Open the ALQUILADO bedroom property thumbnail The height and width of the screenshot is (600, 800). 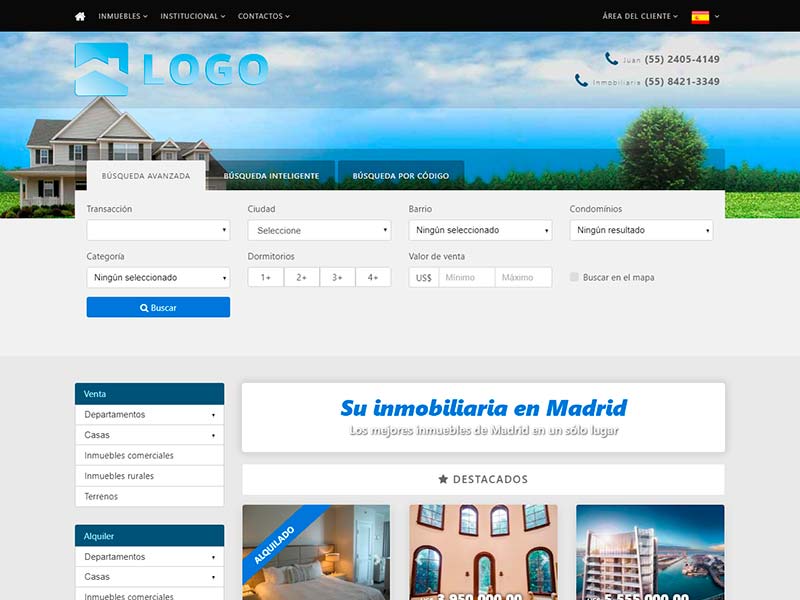[316, 553]
